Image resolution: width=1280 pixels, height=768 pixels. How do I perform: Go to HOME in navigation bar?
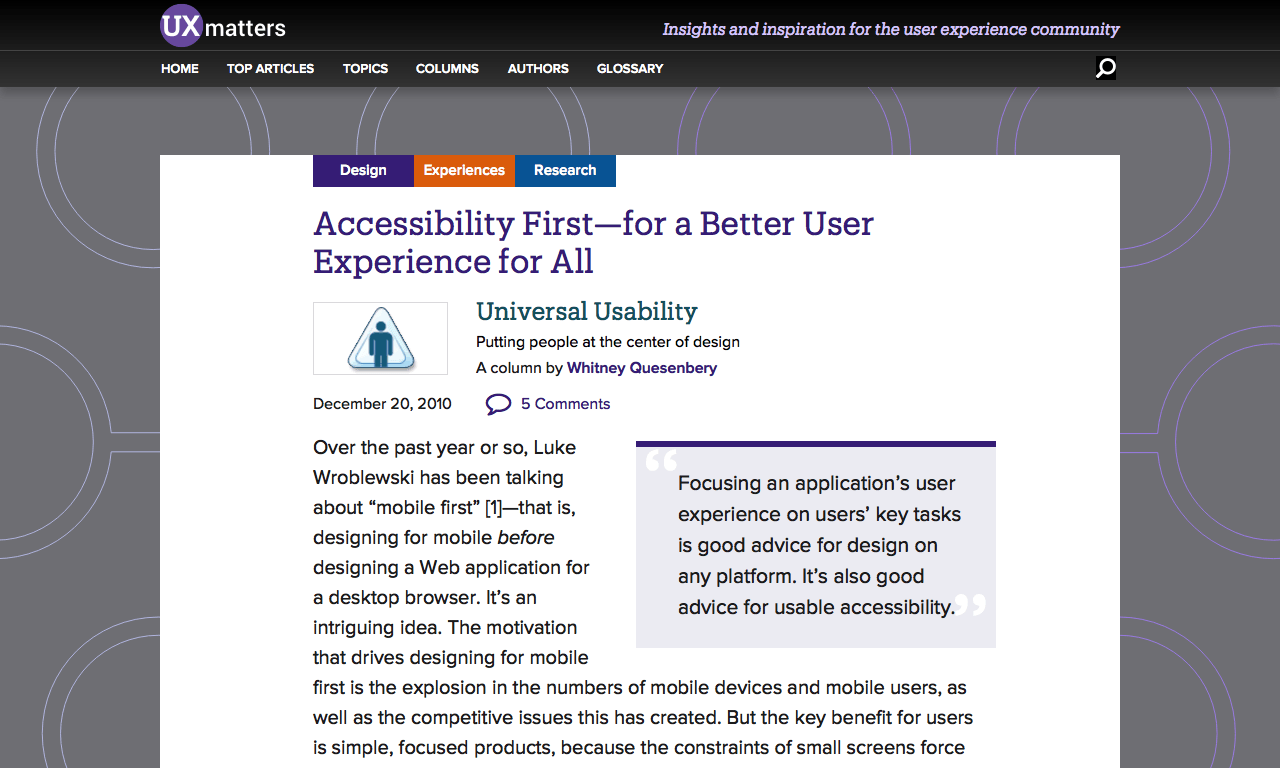coord(180,69)
